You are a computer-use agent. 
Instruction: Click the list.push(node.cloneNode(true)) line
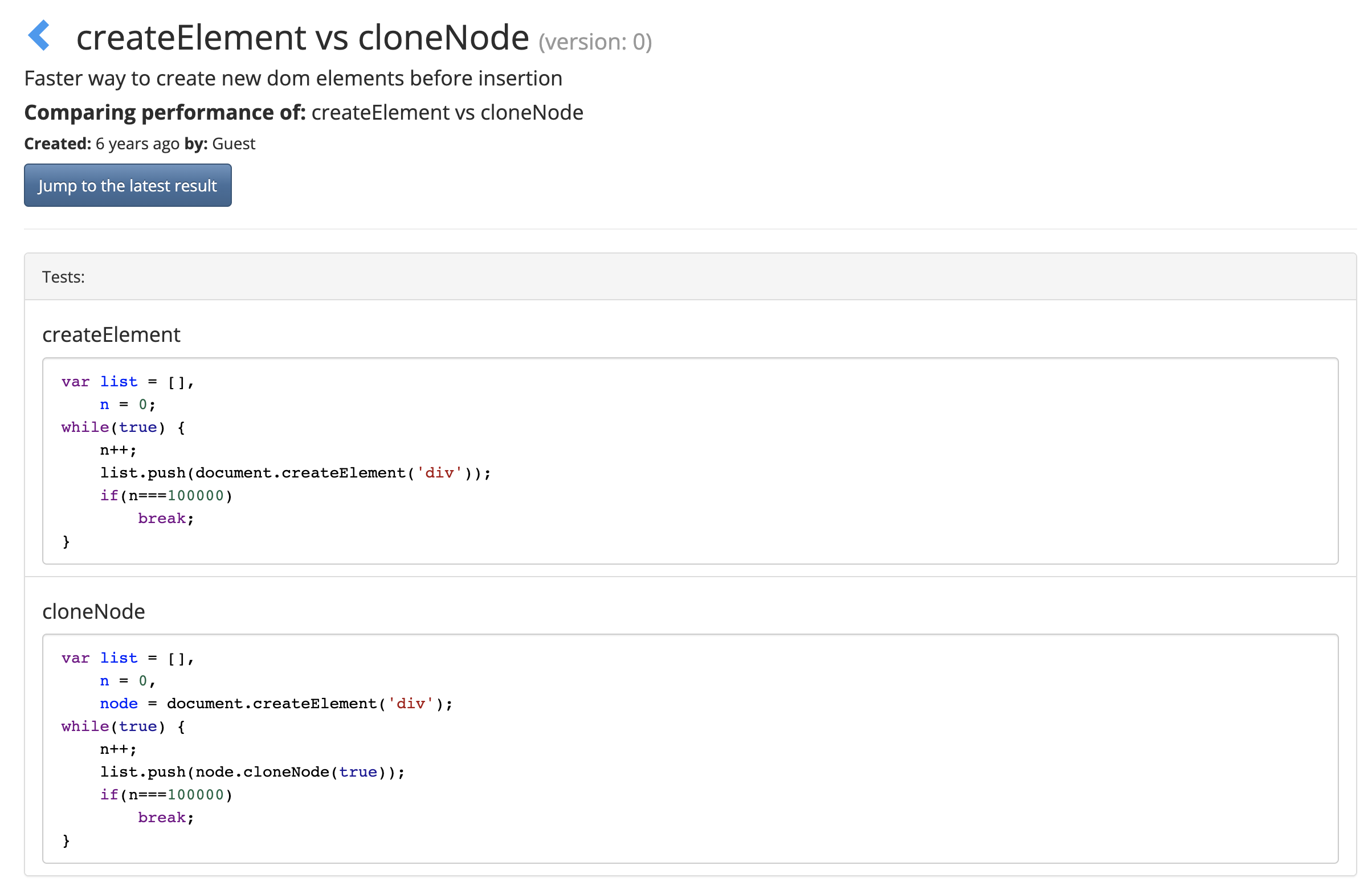(252, 773)
